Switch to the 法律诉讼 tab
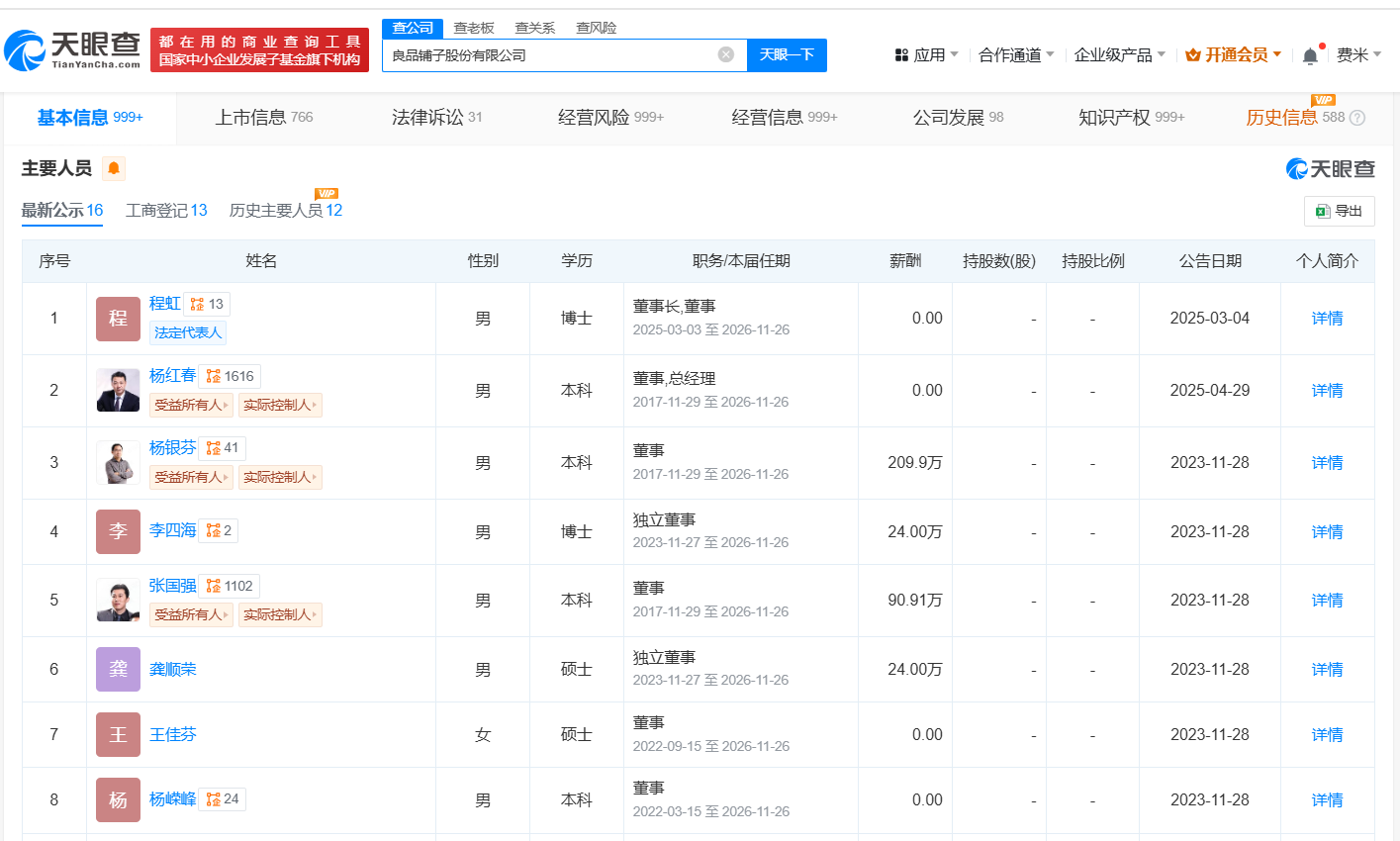Screen dimensions: 1400x841 pos(436,118)
